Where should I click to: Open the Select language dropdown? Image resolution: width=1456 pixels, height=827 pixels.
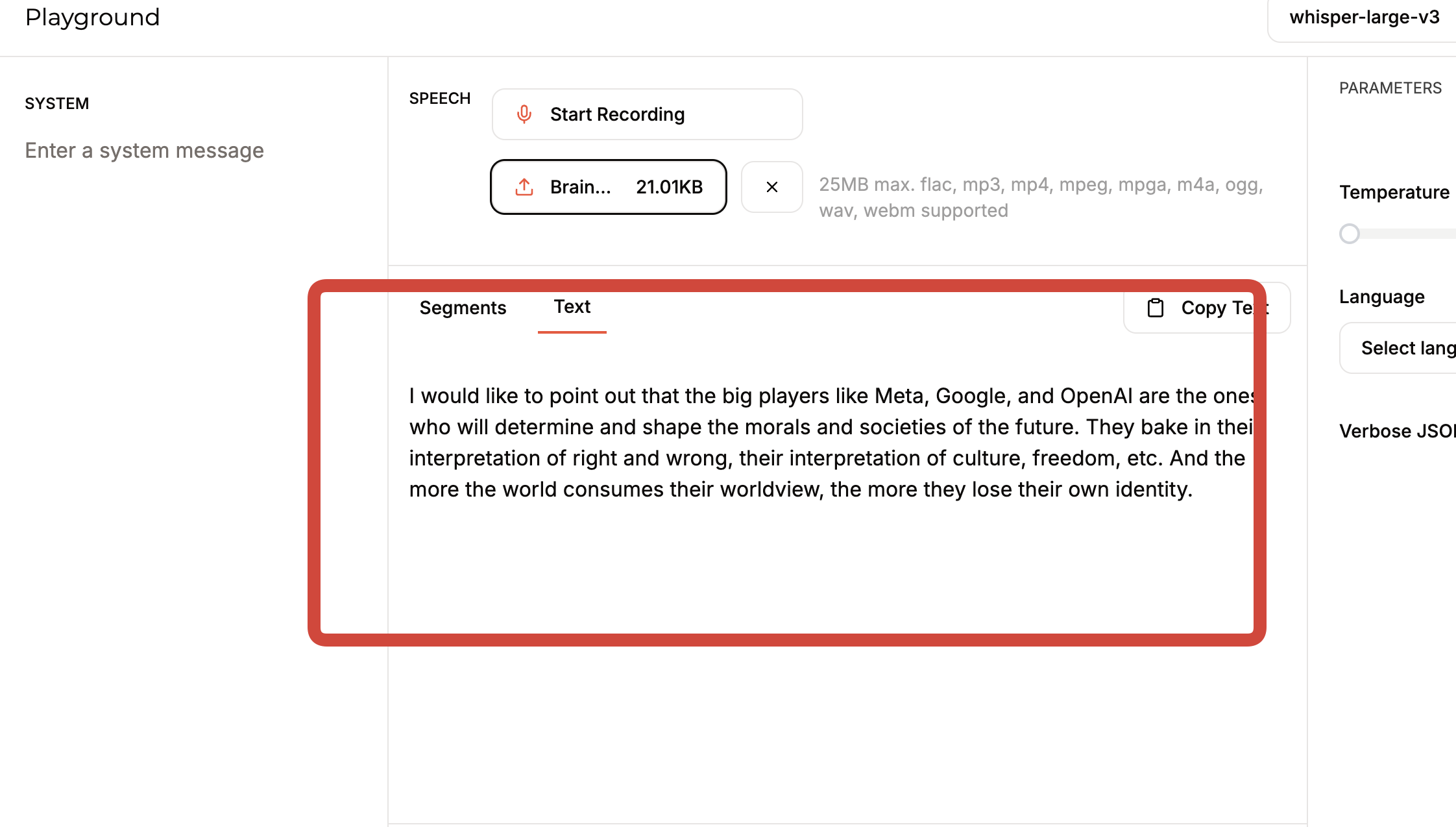(x=1401, y=348)
